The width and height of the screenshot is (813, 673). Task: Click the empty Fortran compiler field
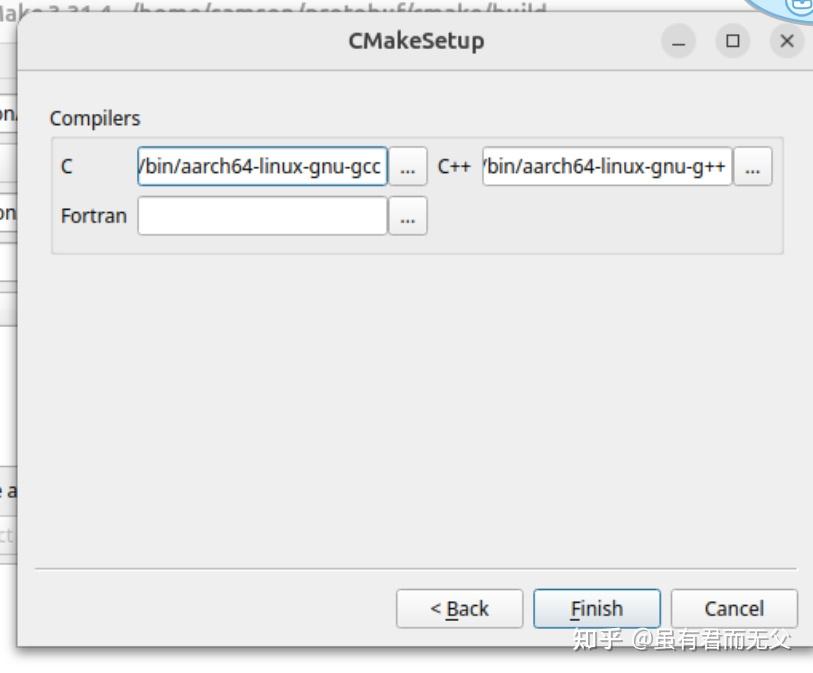[260, 215]
